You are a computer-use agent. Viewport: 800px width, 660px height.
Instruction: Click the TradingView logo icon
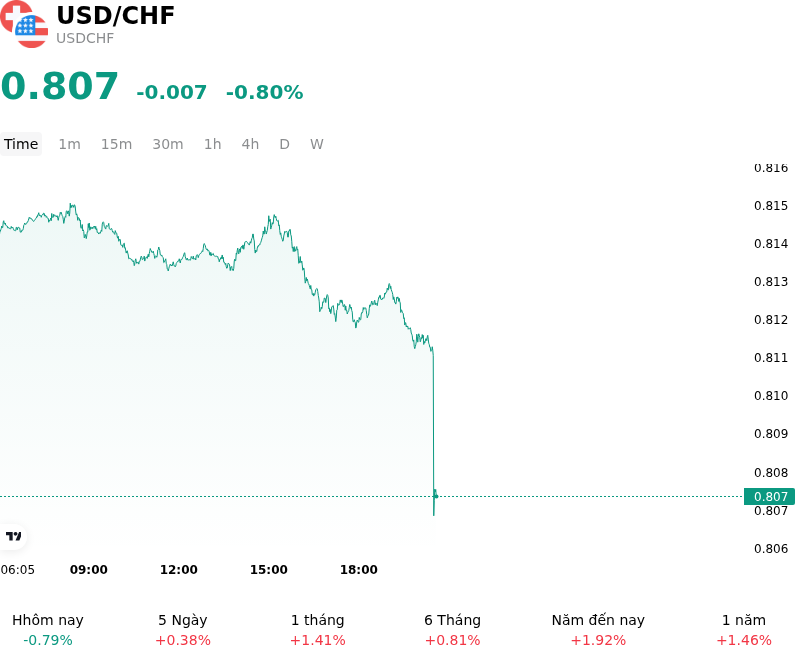pos(13,536)
